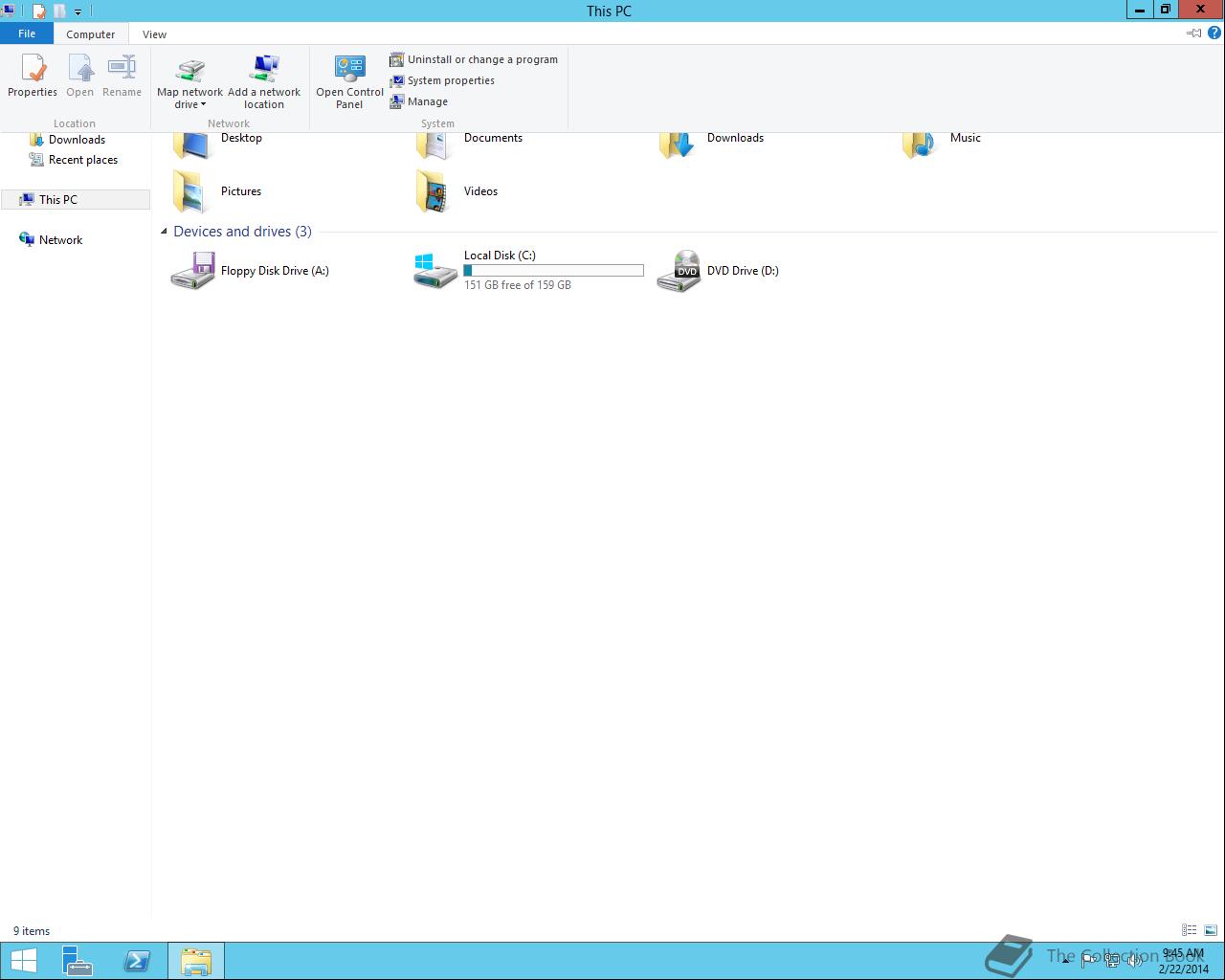Viewport: 1225px width, 980px height.
Task: Click File Explorer taskbar button
Action: 196,961
